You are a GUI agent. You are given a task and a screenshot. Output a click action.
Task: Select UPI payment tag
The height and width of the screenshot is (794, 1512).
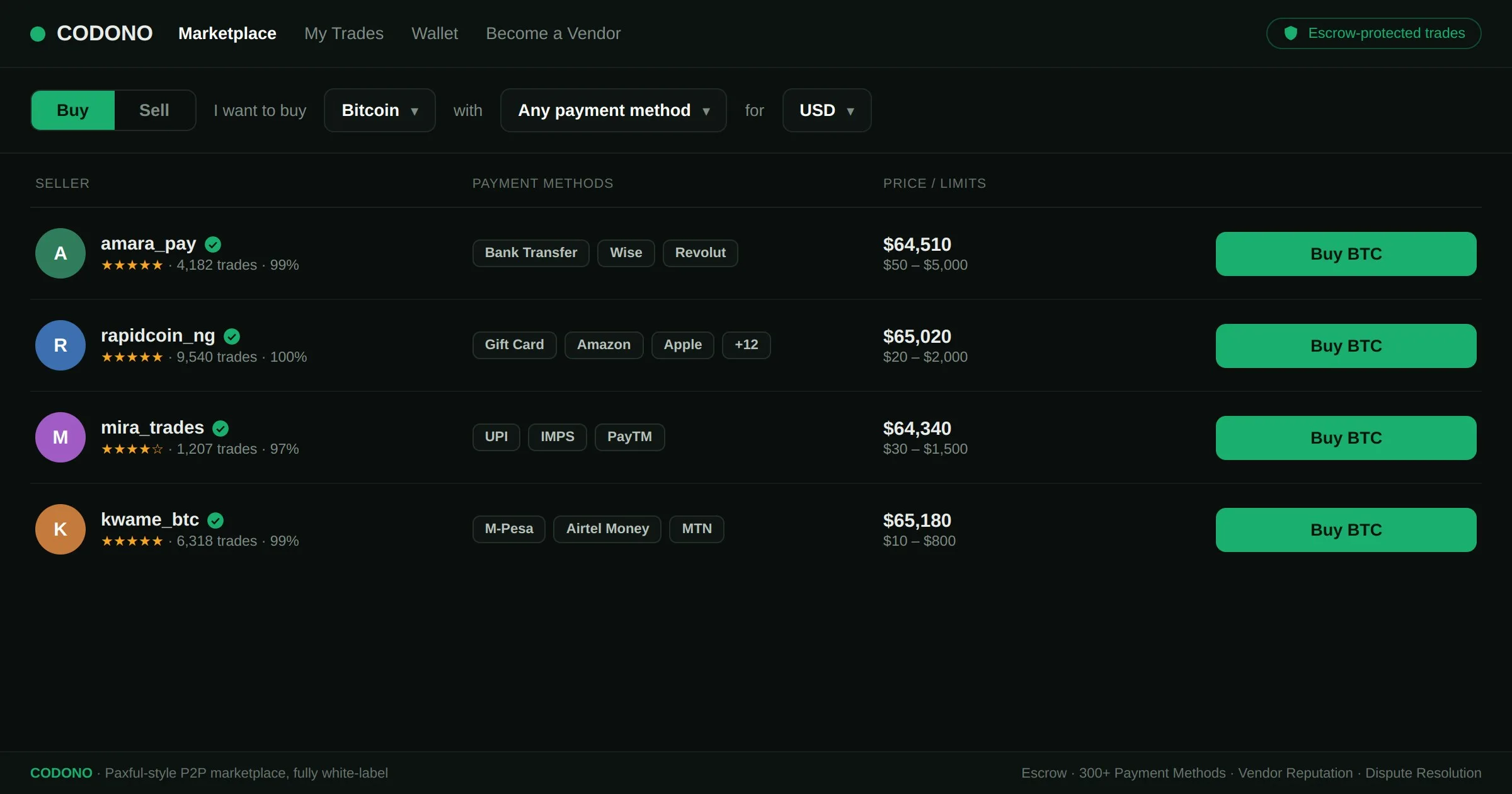click(496, 437)
